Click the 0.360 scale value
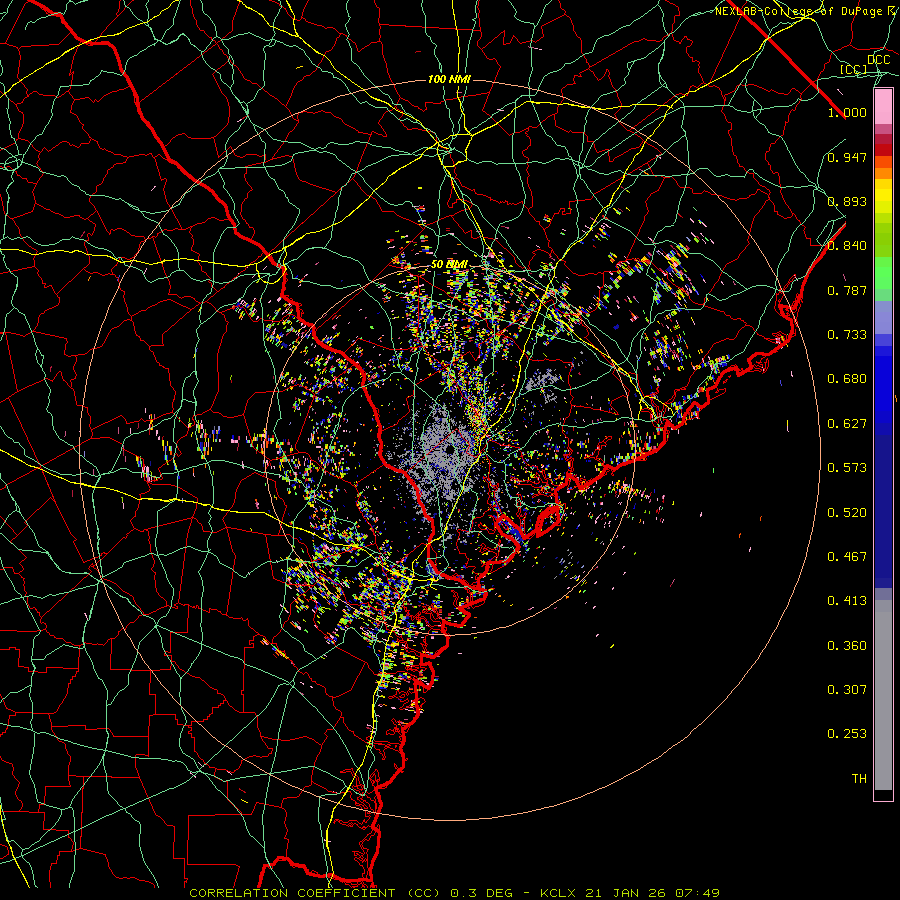The width and height of the screenshot is (900, 900). pyautogui.click(x=847, y=646)
